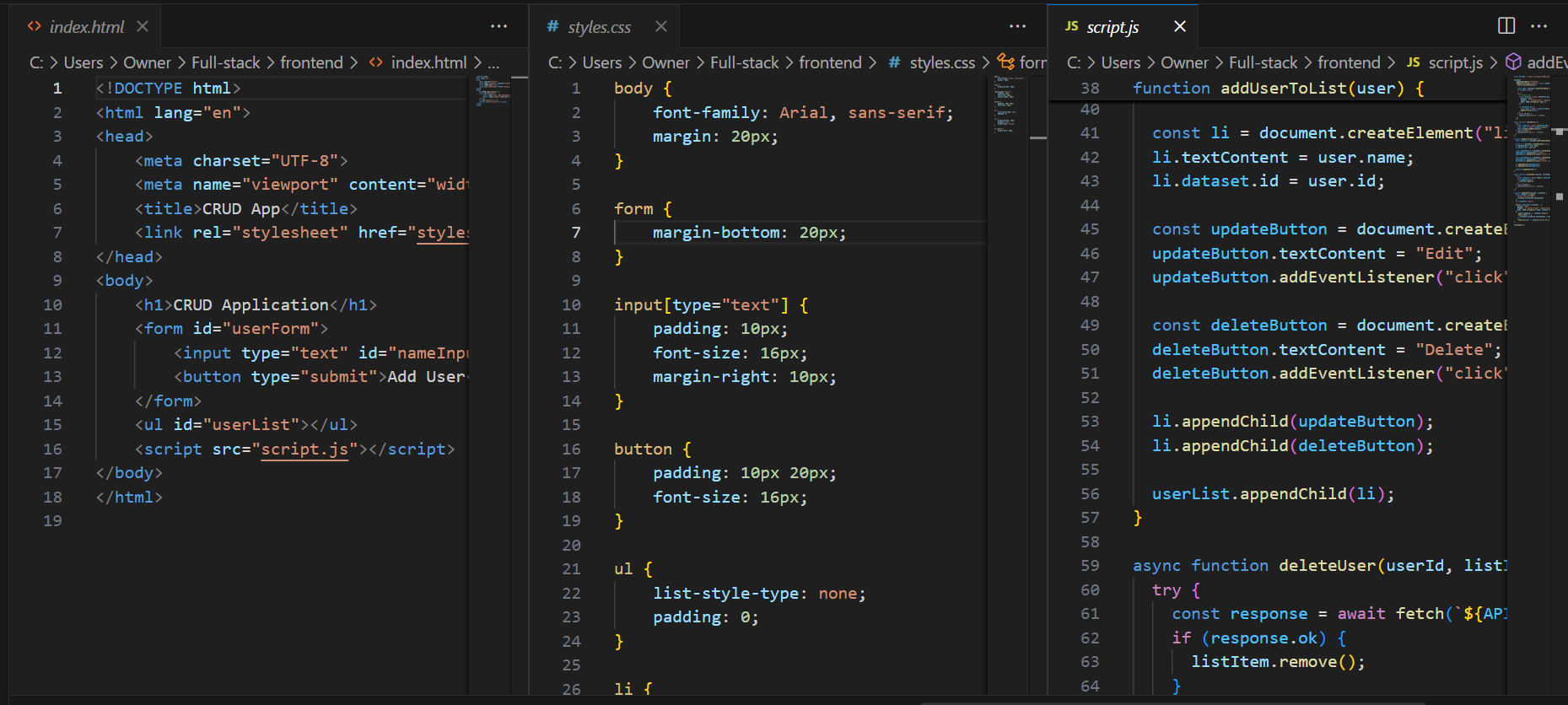Click the CSS file icon on the styles.css tab
The image size is (1568, 705).
(x=552, y=26)
